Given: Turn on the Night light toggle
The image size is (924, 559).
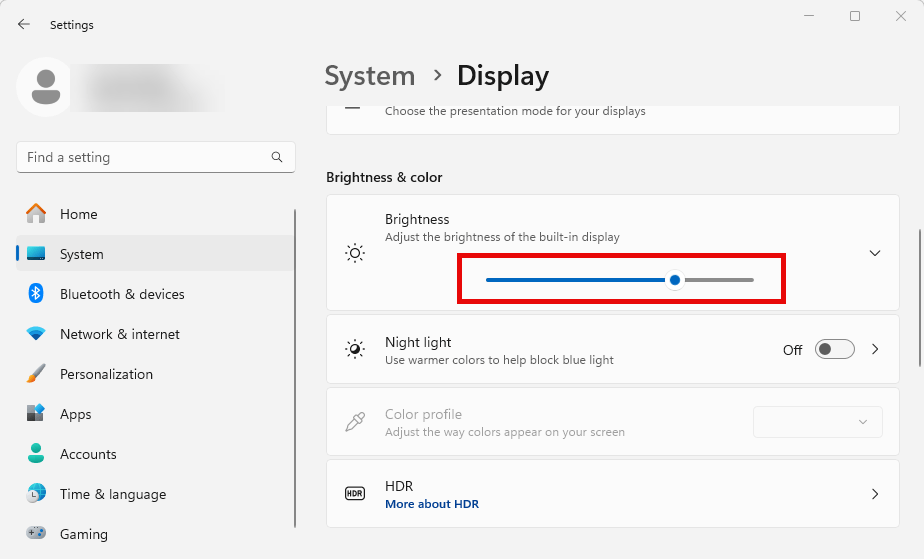Looking at the screenshot, I should click(x=835, y=349).
